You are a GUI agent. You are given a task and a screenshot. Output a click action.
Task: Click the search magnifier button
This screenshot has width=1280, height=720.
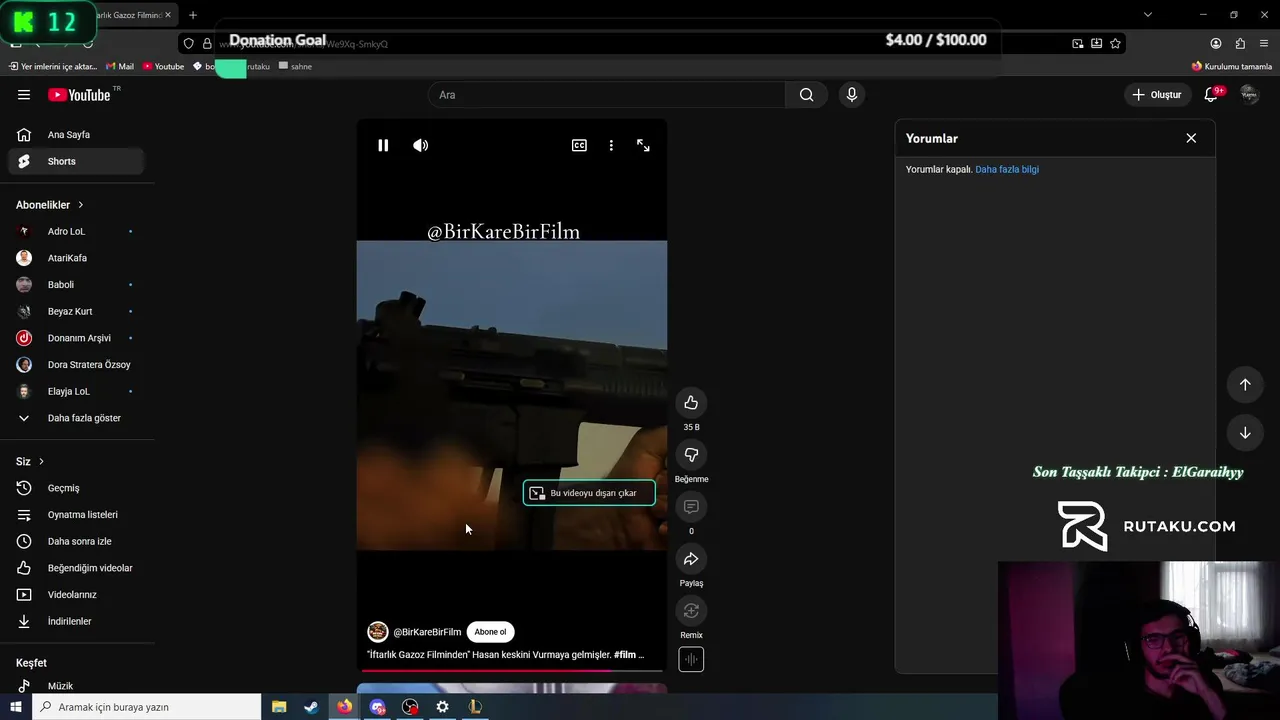(806, 95)
